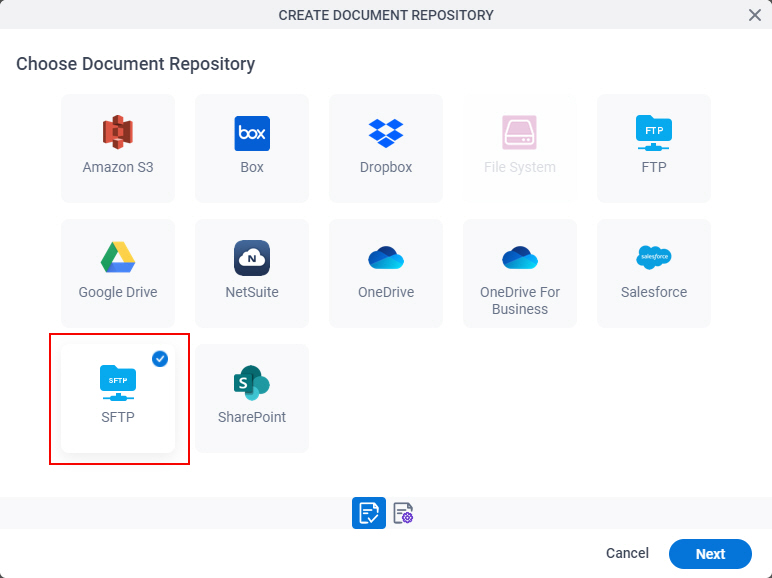Image resolution: width=772 pixels, height=578 pixels.
Task: Close the Create Document Repository dialog
Action: 755,15
